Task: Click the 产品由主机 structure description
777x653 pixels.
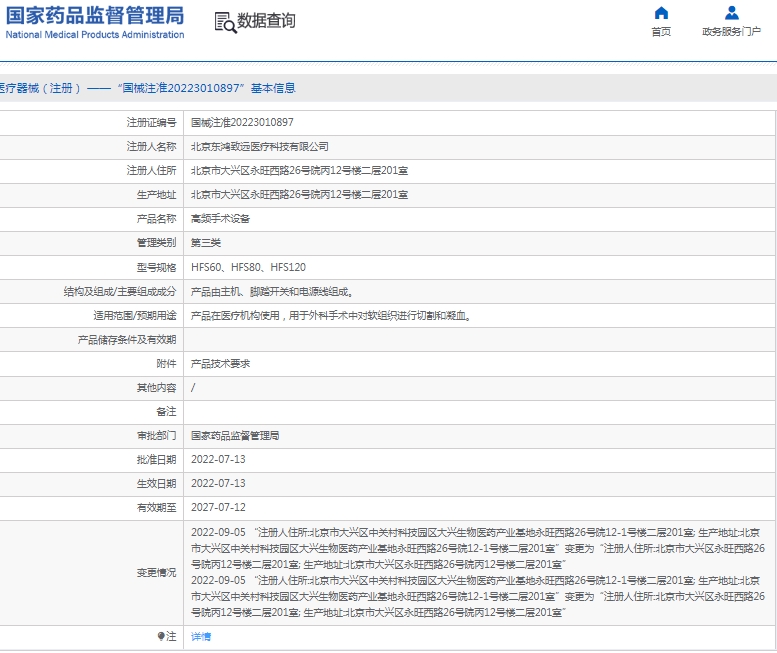Action: (272, 291)
